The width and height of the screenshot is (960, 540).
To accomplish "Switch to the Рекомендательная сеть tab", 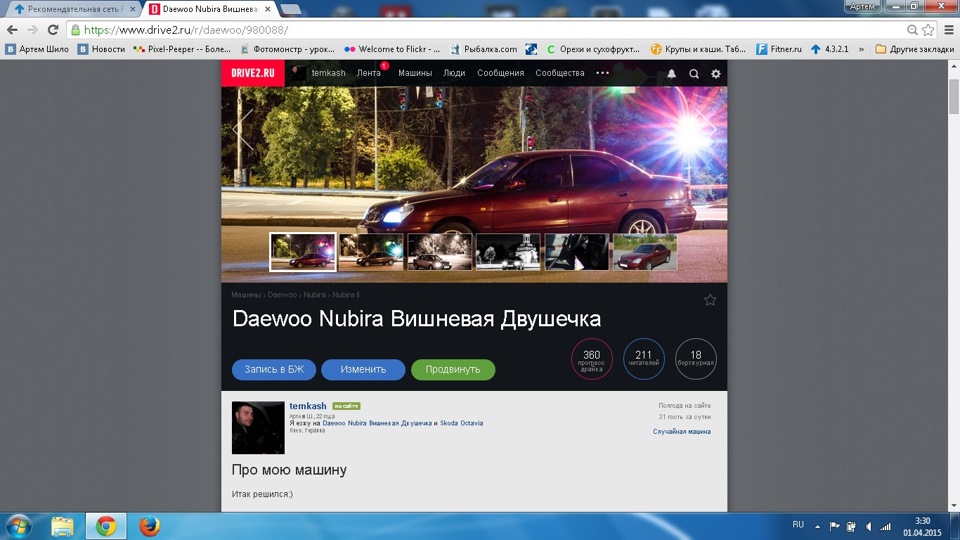I will coord(73,9).
